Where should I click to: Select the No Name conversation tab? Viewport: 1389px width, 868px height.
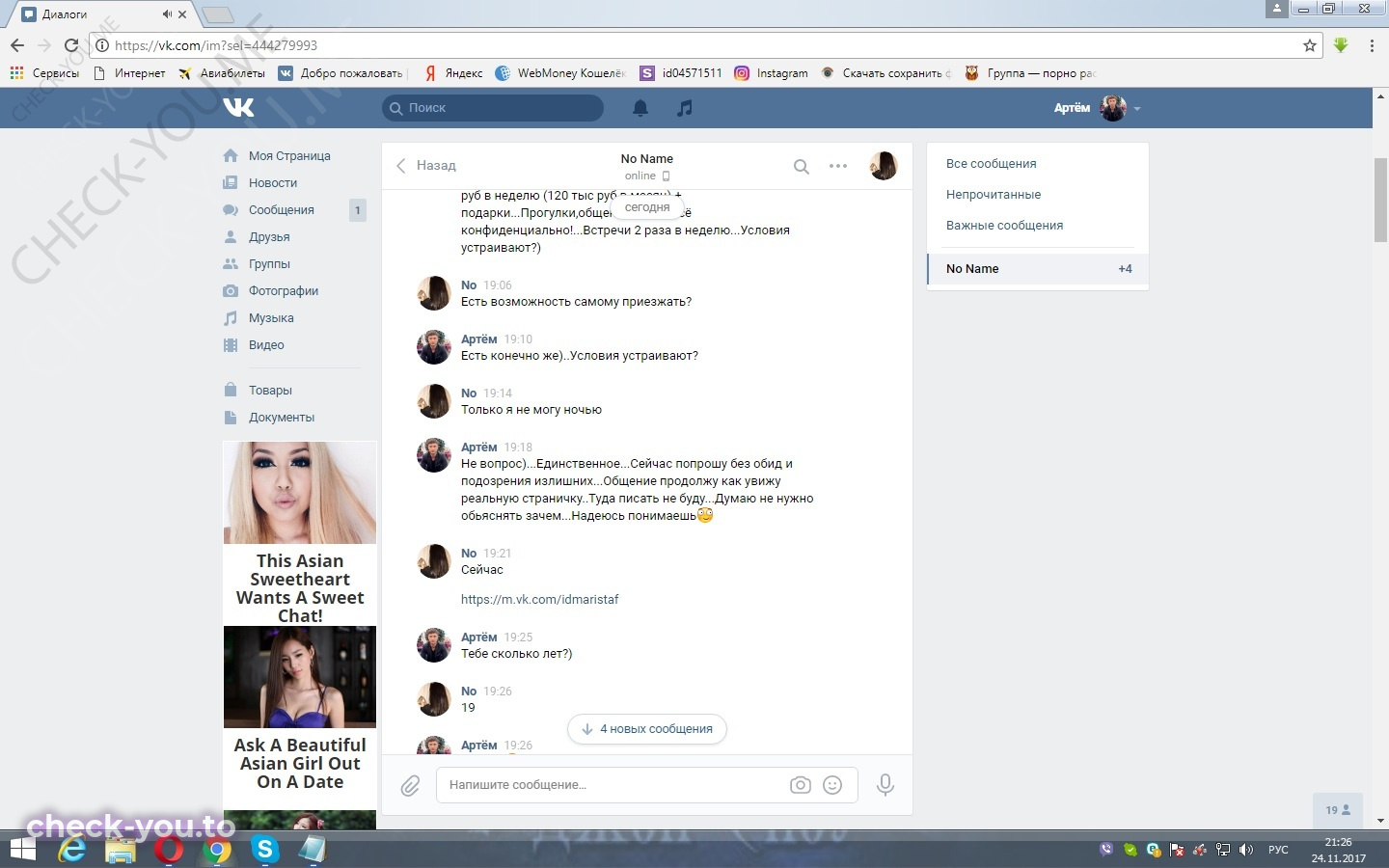(x=1038, y=269)
